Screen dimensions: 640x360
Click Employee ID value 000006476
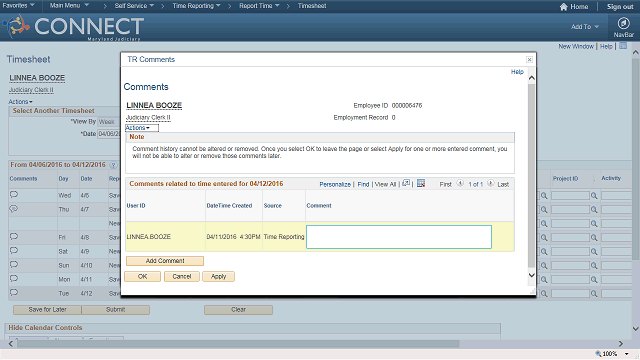click(x=407, y=105)
